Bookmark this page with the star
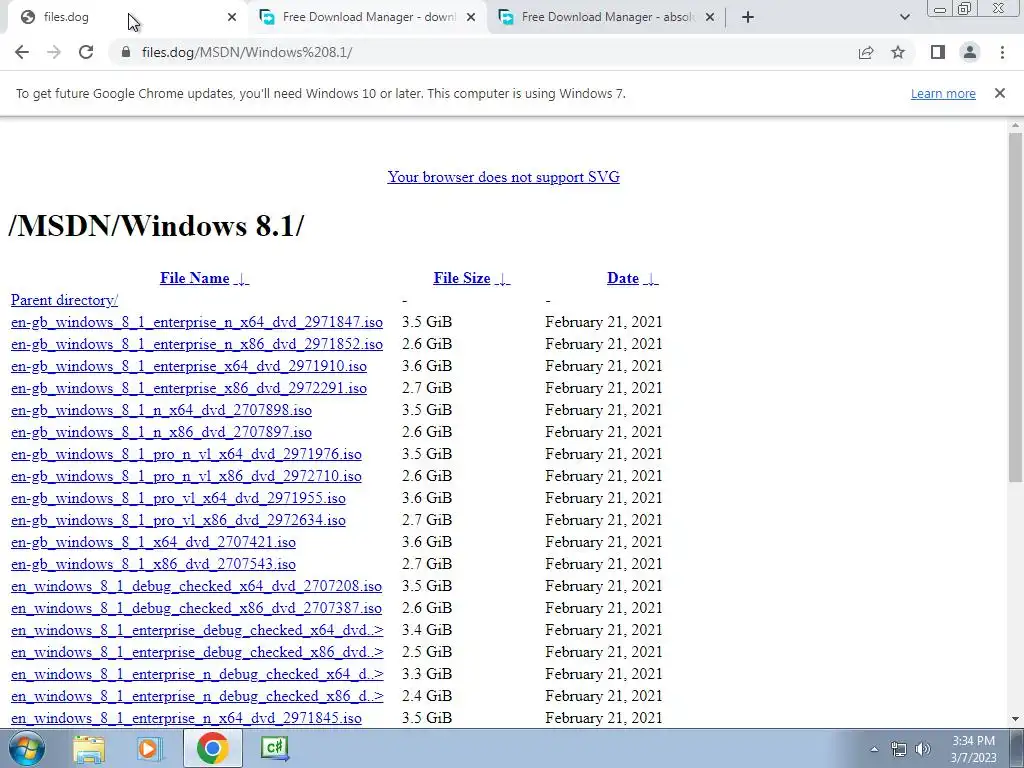 coord(898,52)
